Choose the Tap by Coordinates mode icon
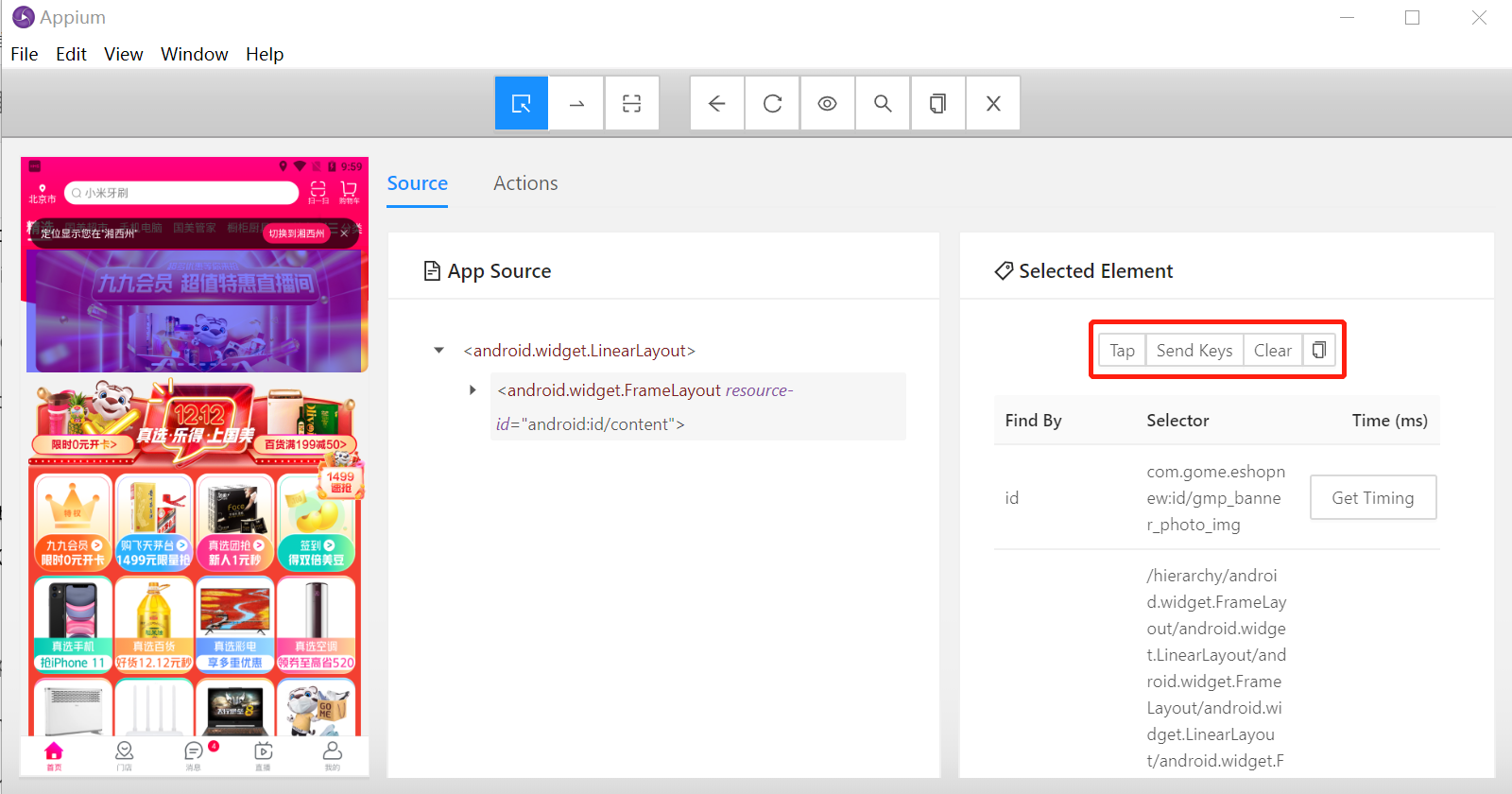The width and height of the screenshot is (1512, 794). (631, 103)
